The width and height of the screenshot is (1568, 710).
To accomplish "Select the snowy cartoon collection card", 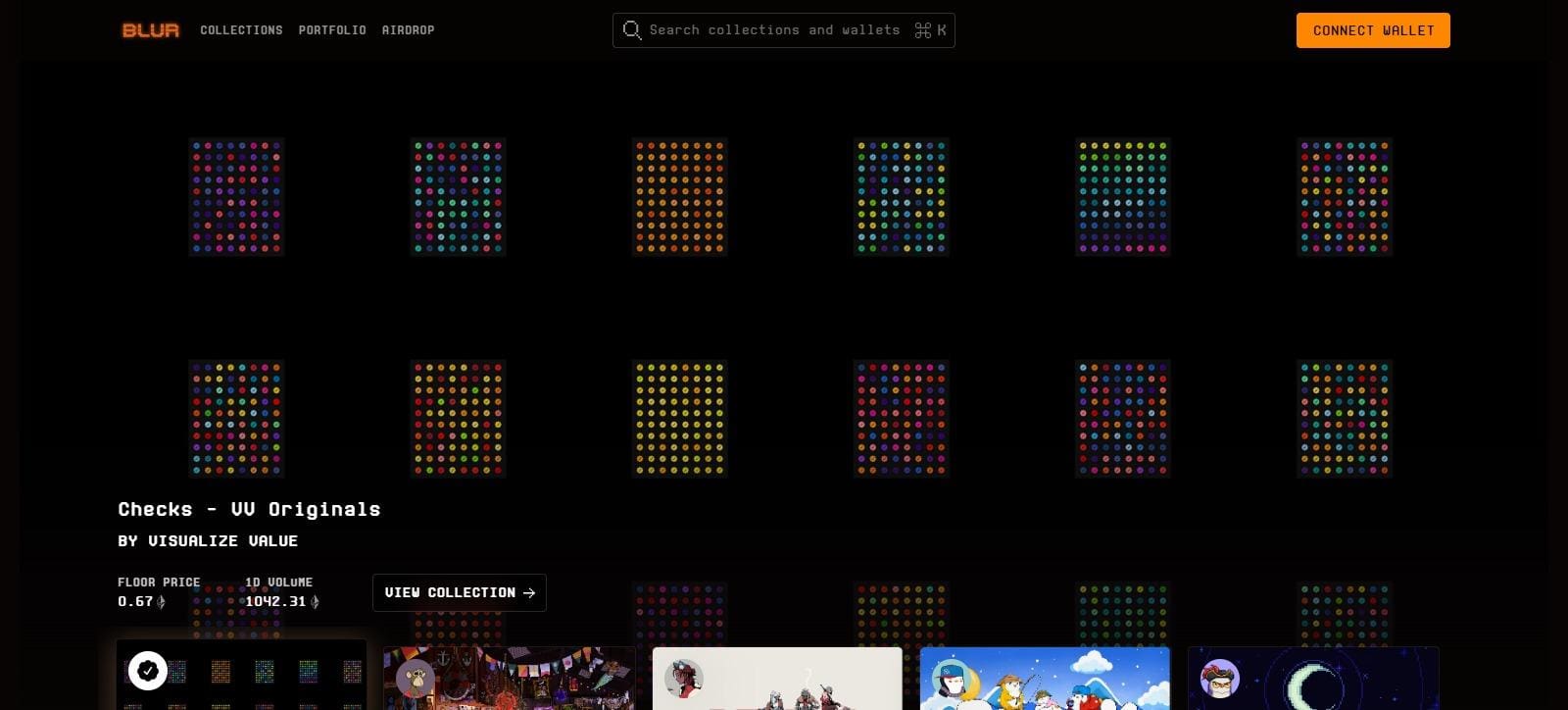I will tap(1045, 678).
